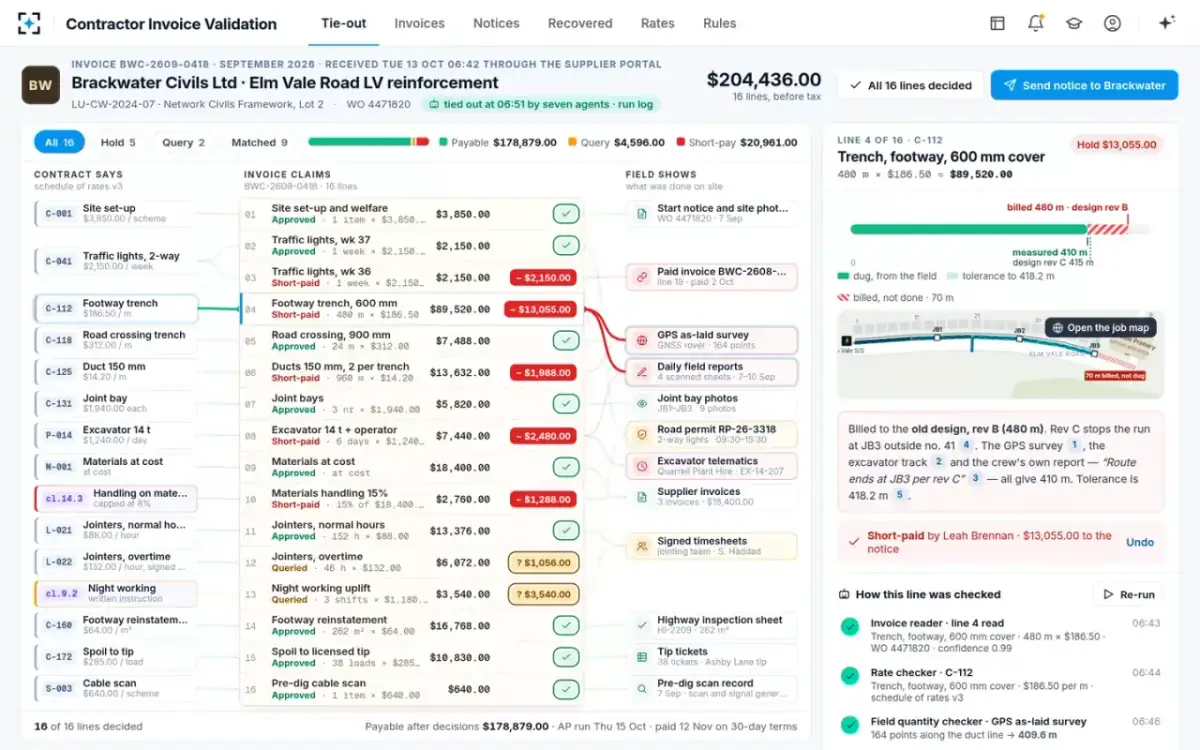Select contract clause cl.14.3 Handling on materials
Image resolution: width=1200 pixels, height=750 pixels.
[115, 498]
